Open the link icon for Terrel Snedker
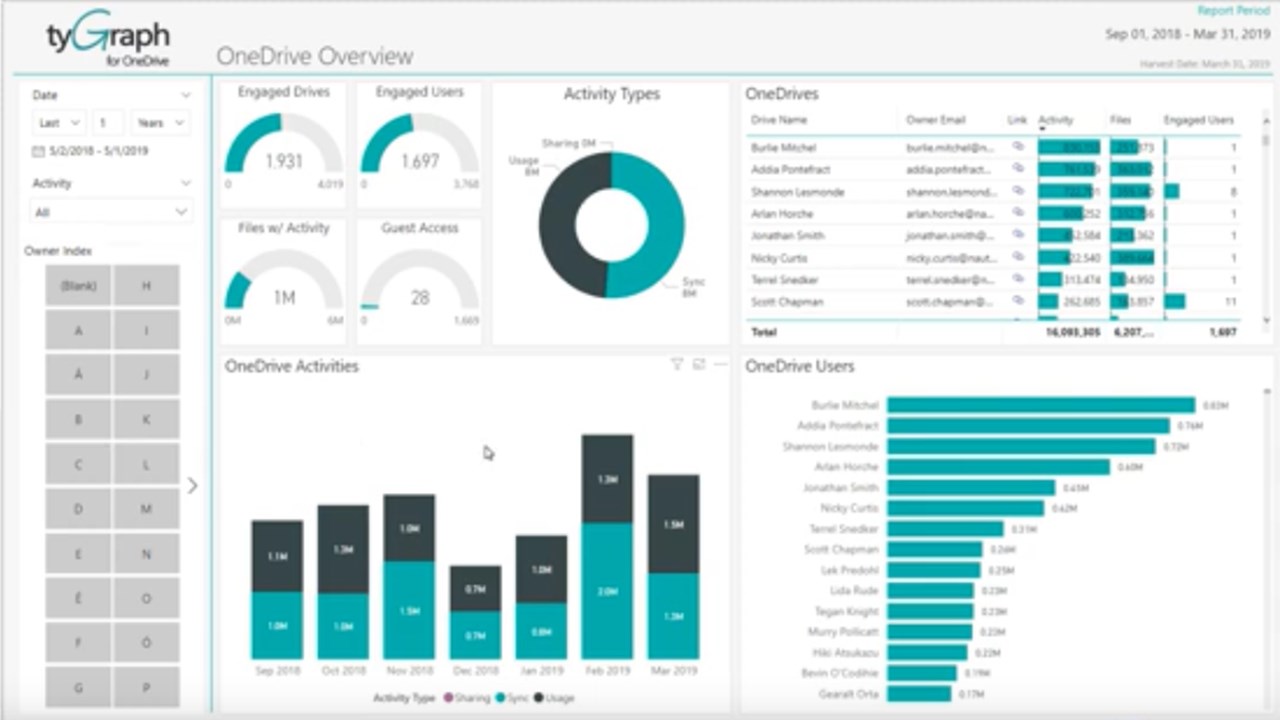 tap(1018, 279)
